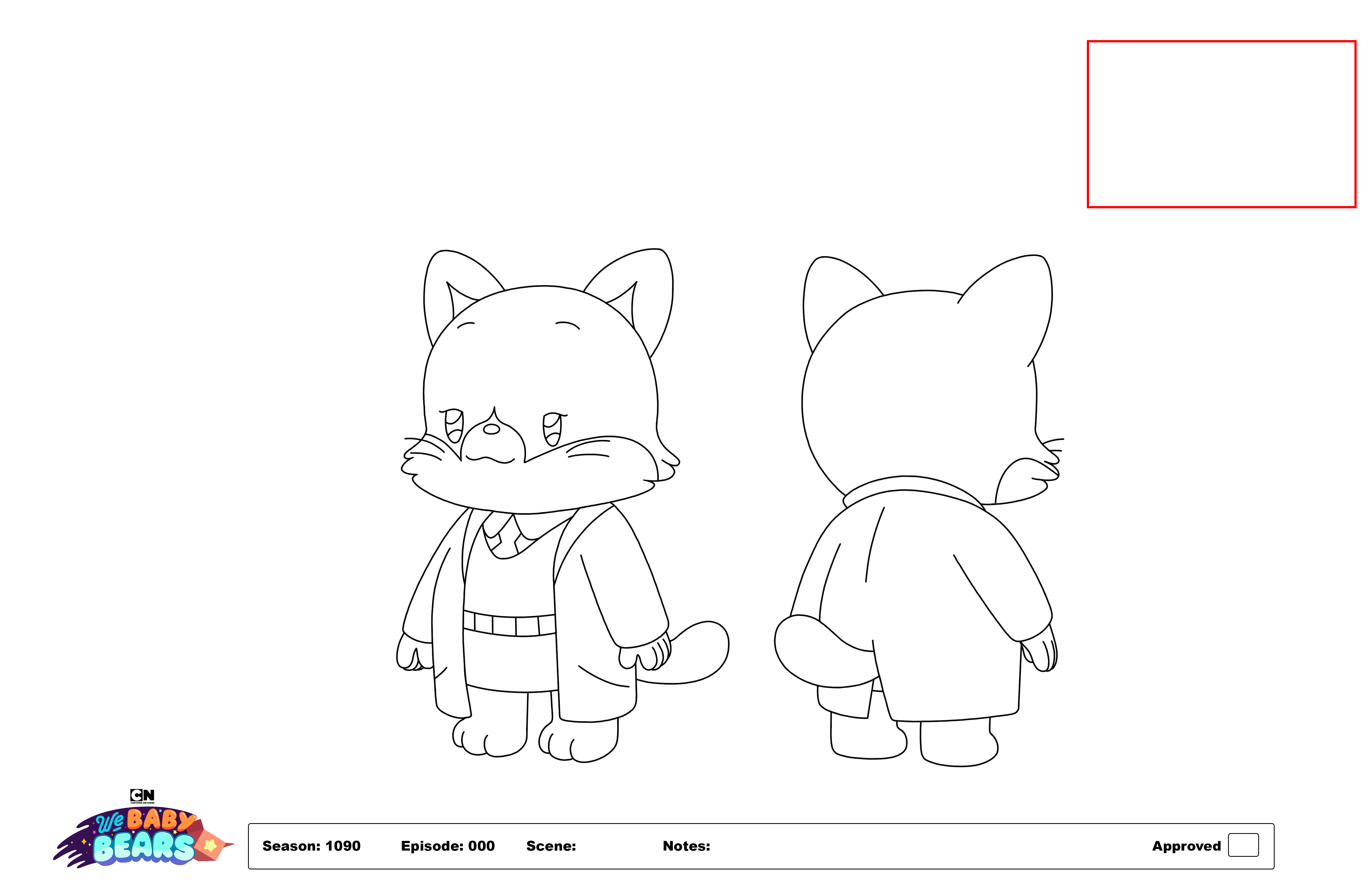The image size is (1372, 888).
Task: Check the Approved checkbox
Action: point(1243,845)
